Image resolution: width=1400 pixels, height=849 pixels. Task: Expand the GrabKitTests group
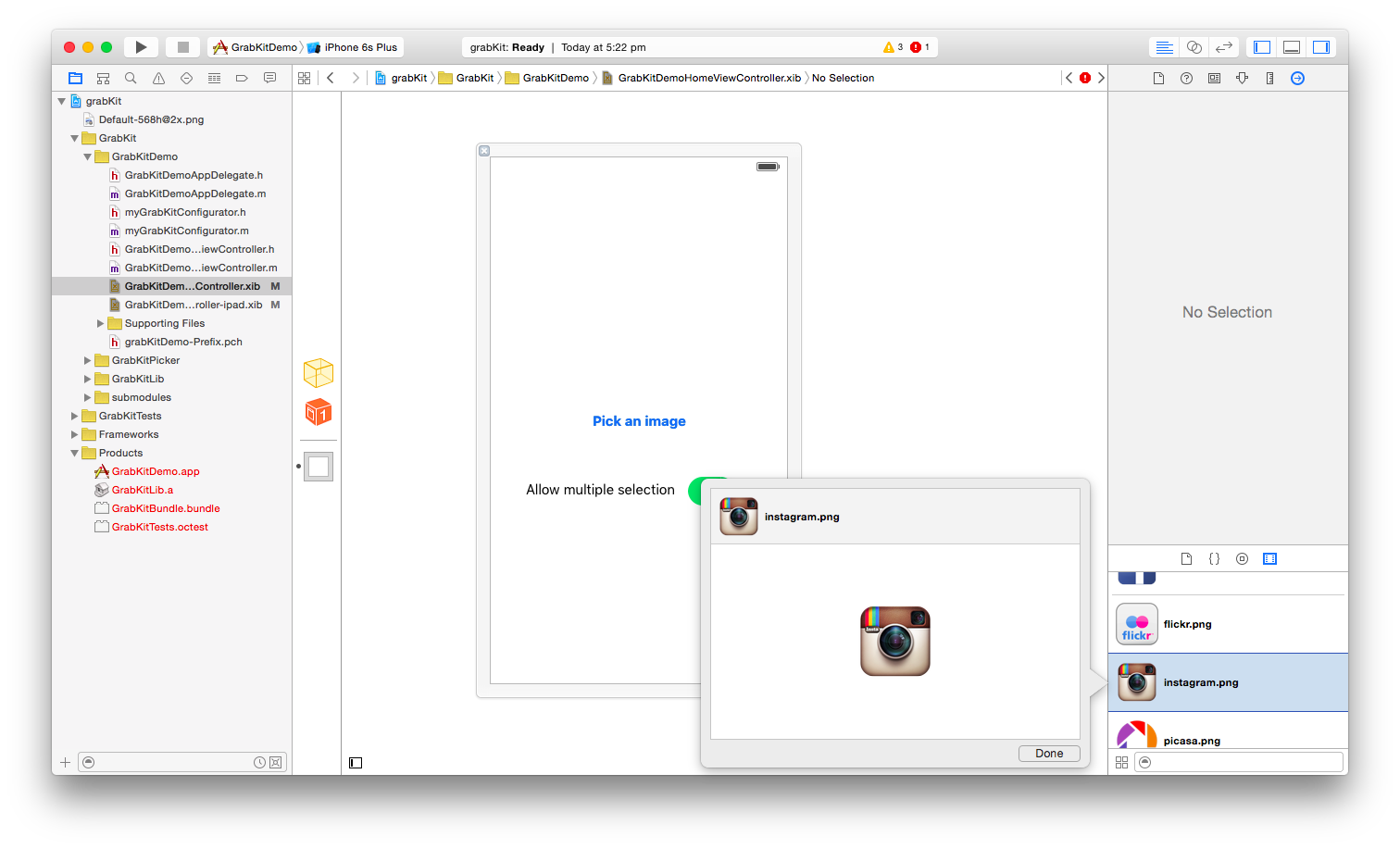coord(75,416)
